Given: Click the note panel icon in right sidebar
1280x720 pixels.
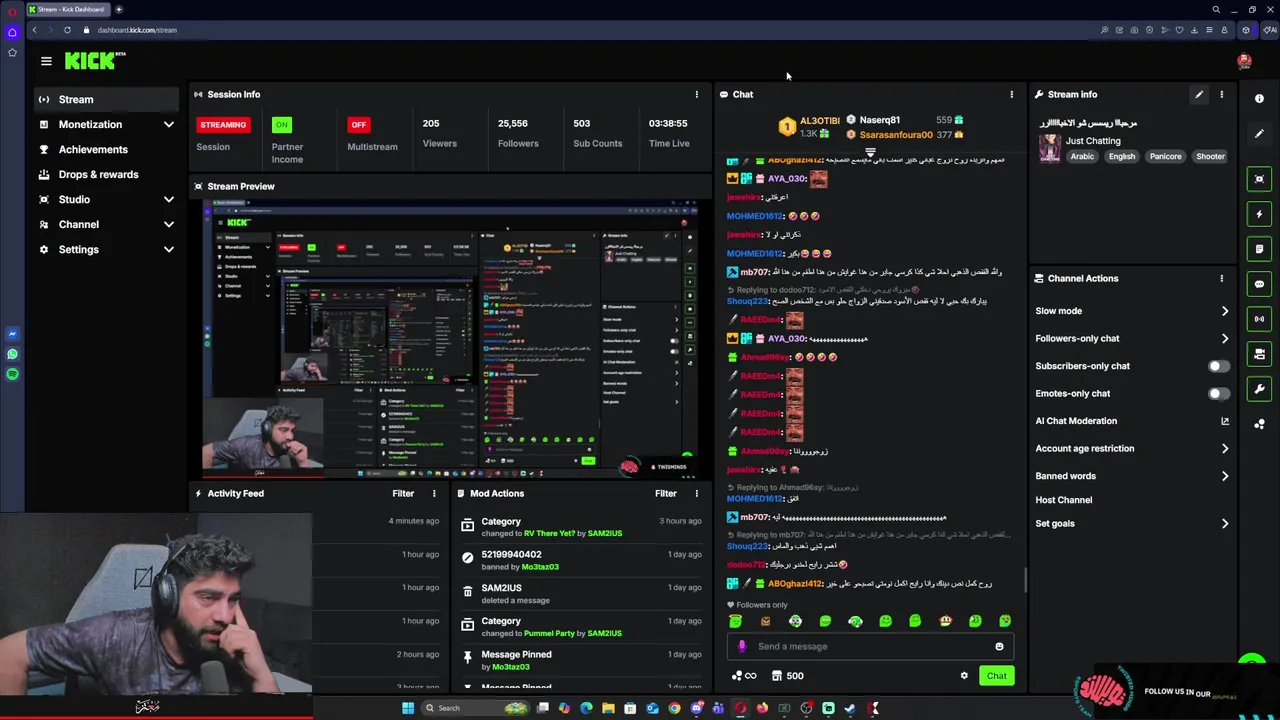Looking at the screenshot, I should click(x=1259, y=249).
